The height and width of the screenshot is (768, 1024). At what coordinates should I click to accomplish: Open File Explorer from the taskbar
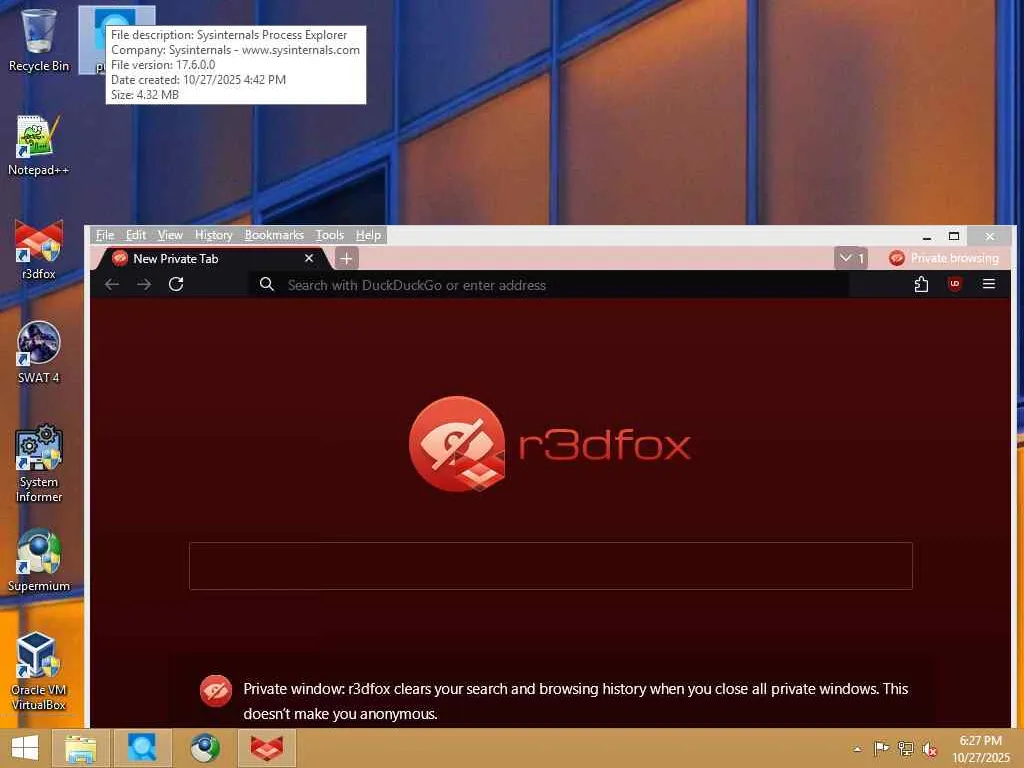pyautogui.click(x=80, y=748)
